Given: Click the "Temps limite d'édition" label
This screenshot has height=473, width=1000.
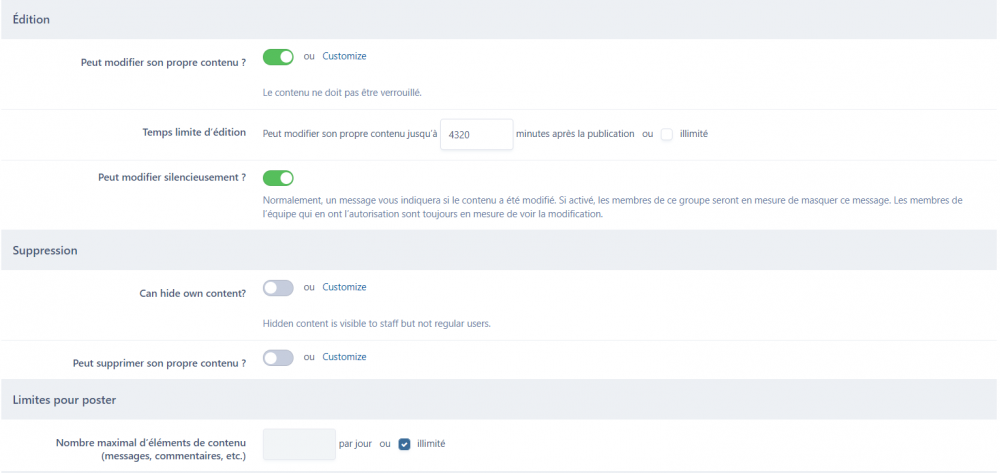Looking at the screenshot, I should click(x=195, y=132).
